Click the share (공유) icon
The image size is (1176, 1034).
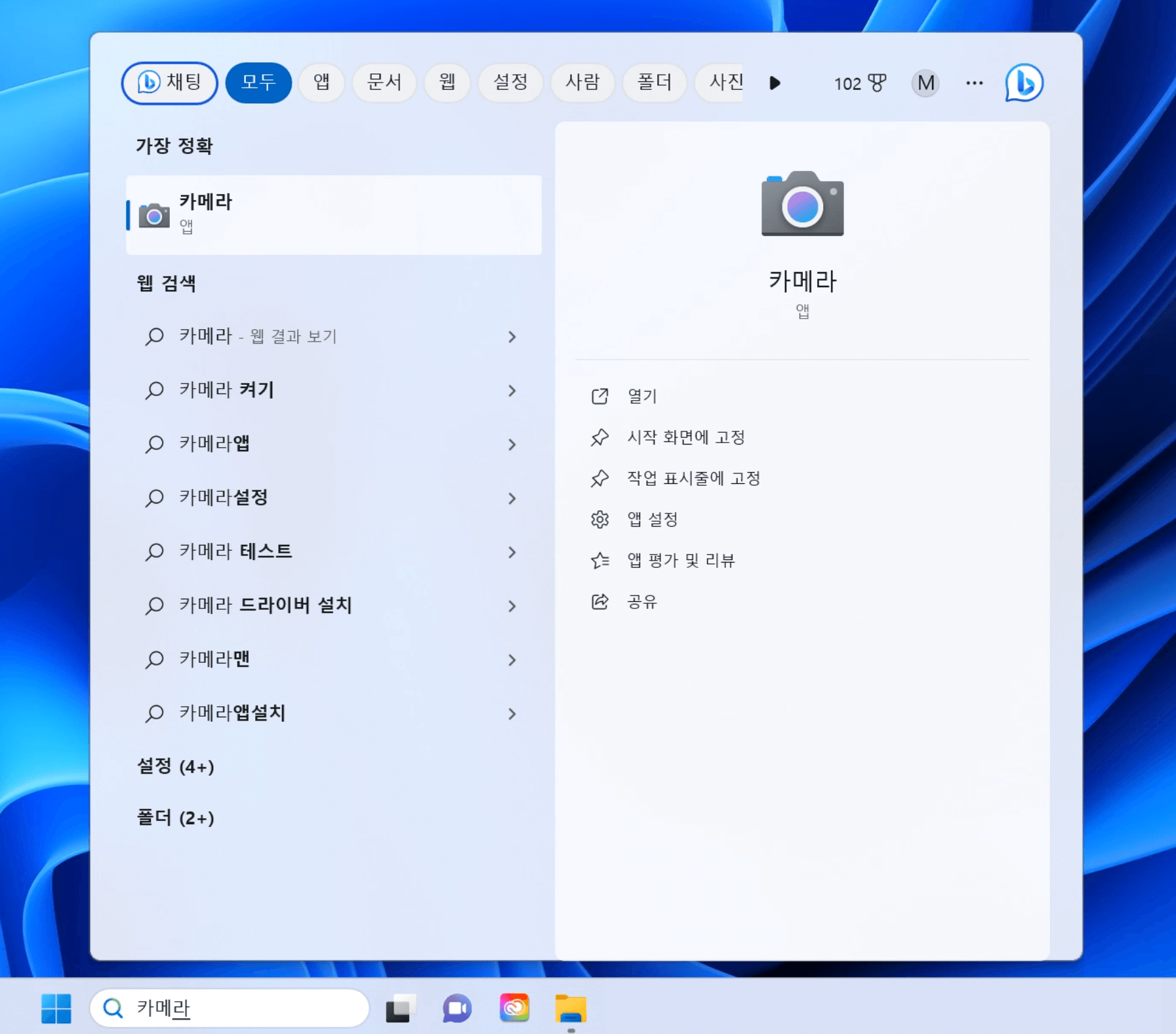599,601
